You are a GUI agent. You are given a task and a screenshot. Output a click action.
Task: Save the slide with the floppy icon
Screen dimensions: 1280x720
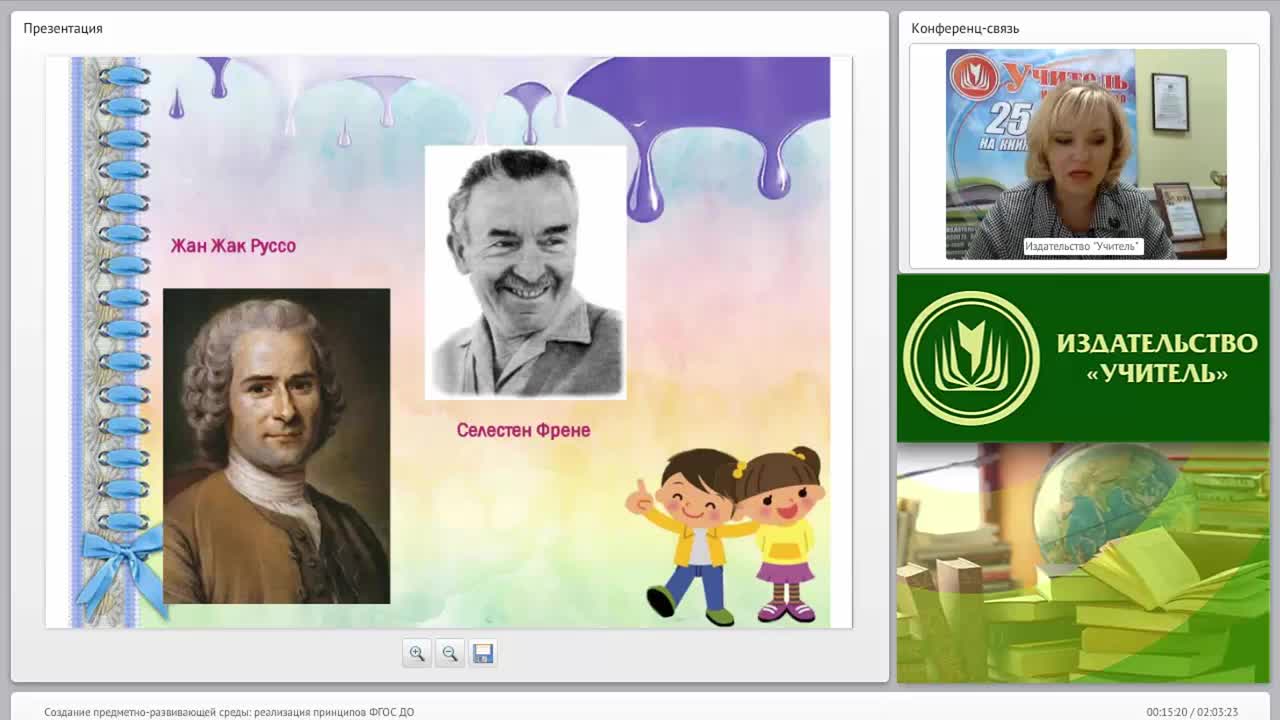(483, 653)
